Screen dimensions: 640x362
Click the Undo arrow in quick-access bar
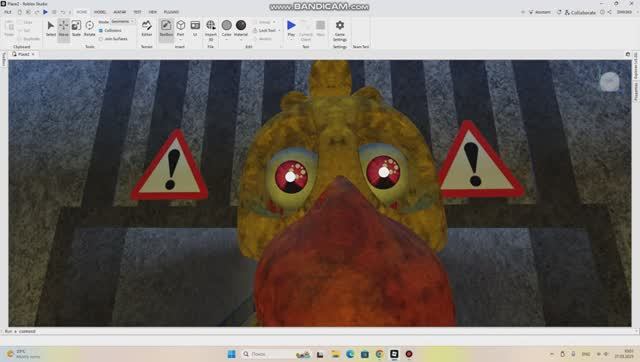62,12
